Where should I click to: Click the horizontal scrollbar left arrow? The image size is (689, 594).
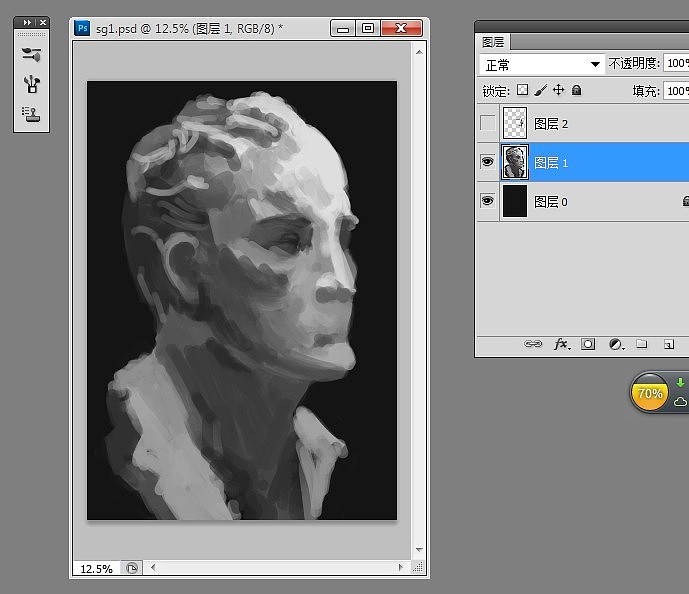click(153, 568)
